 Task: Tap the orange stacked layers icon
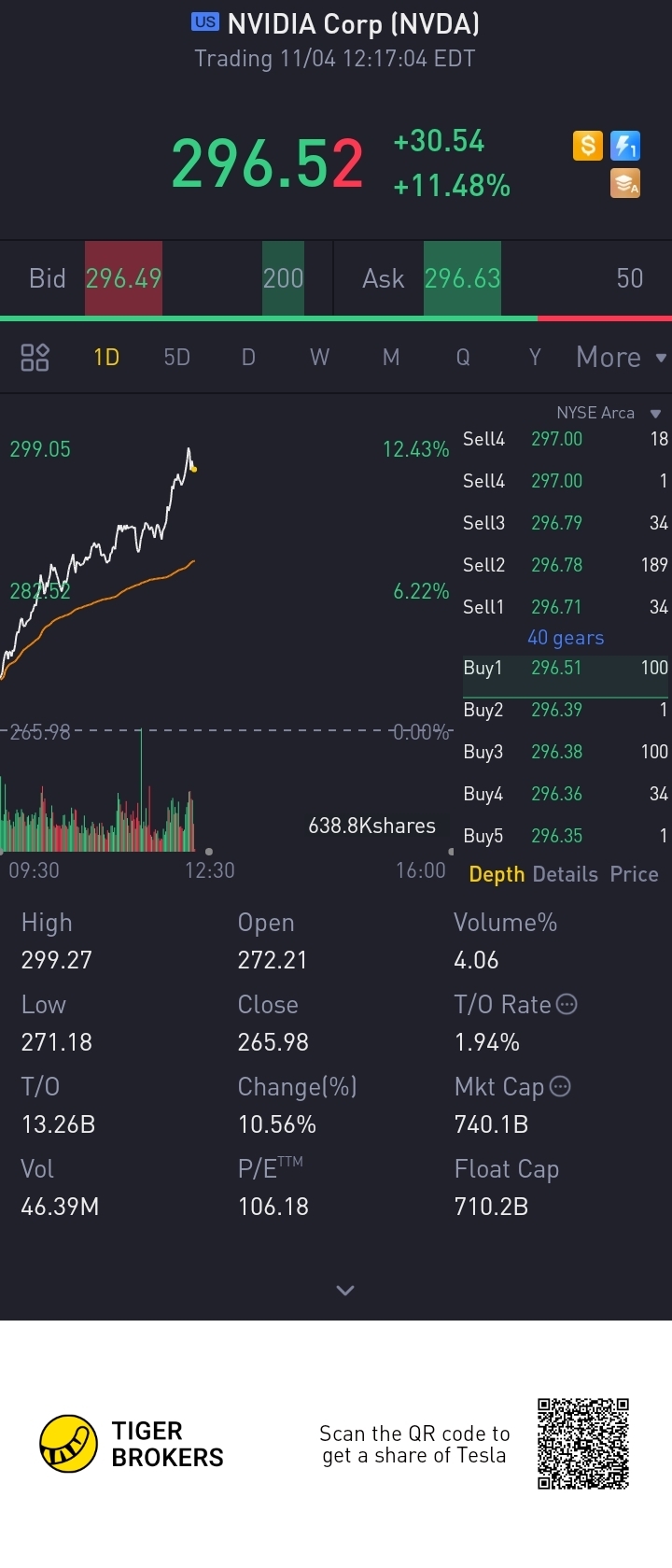pyautogui.click(x=625, y=184)
